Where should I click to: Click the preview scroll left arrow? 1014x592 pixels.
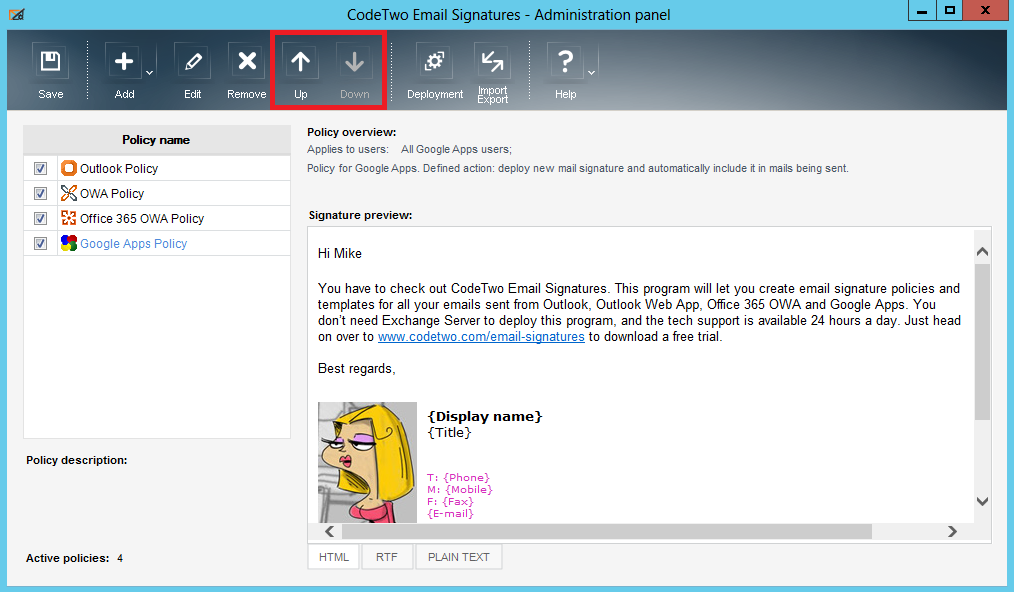(330, 532)
